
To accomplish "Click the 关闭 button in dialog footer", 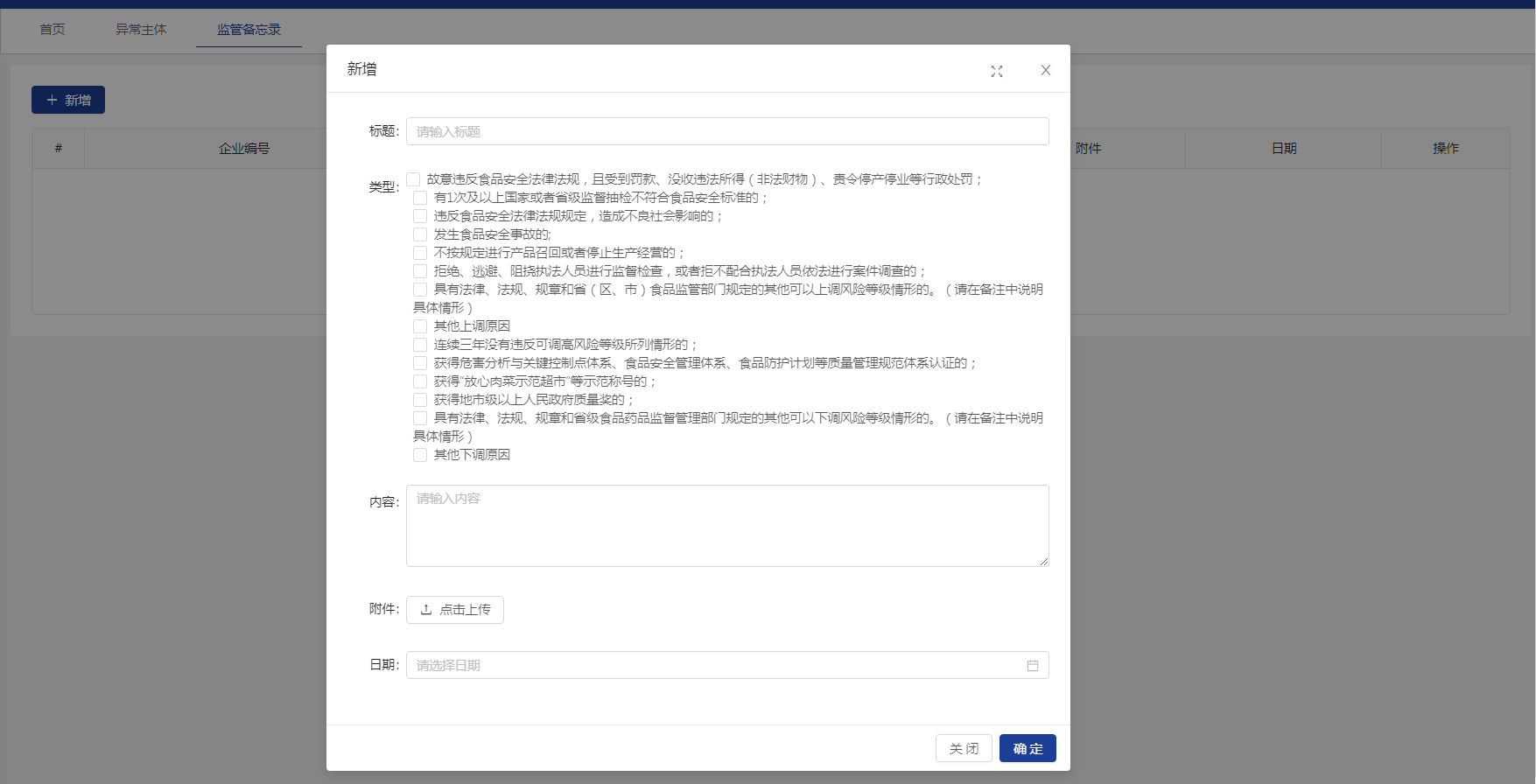I will click(964, 748).
